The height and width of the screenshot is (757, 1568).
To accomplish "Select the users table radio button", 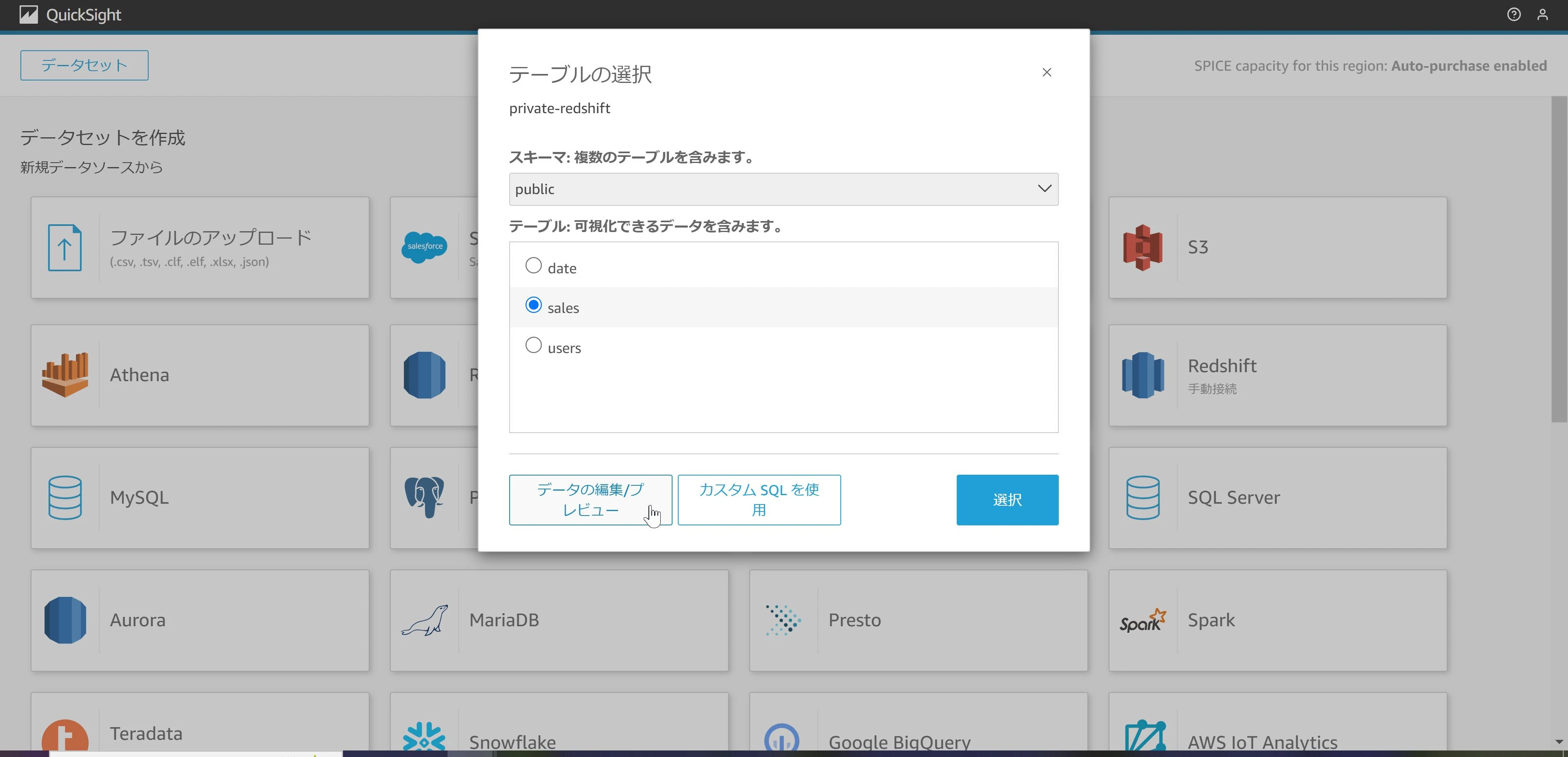I will (533, 345).
